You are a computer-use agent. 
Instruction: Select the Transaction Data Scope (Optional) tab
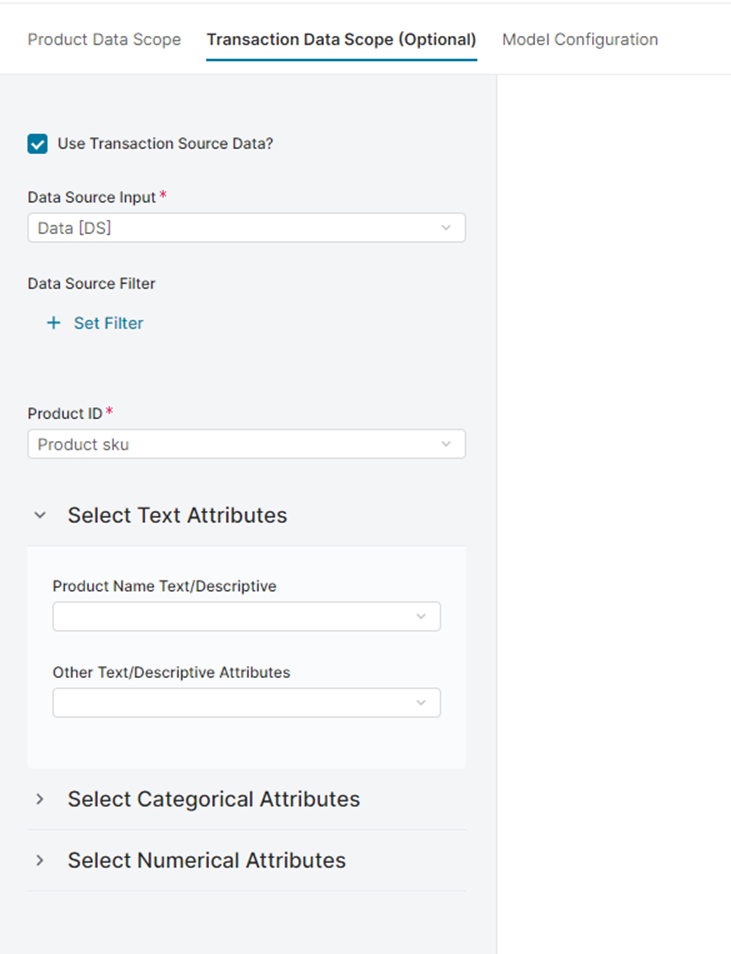tap(341, 40)
